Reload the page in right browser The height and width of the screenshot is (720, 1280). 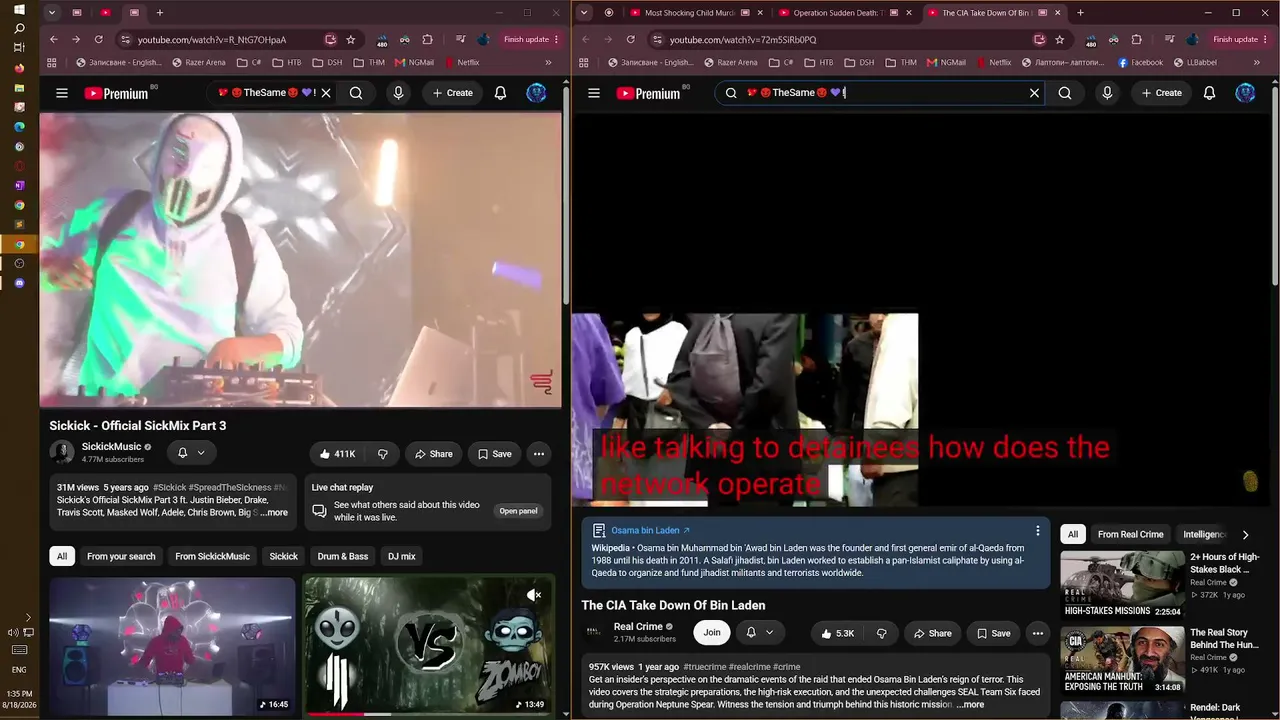[630, 40]
